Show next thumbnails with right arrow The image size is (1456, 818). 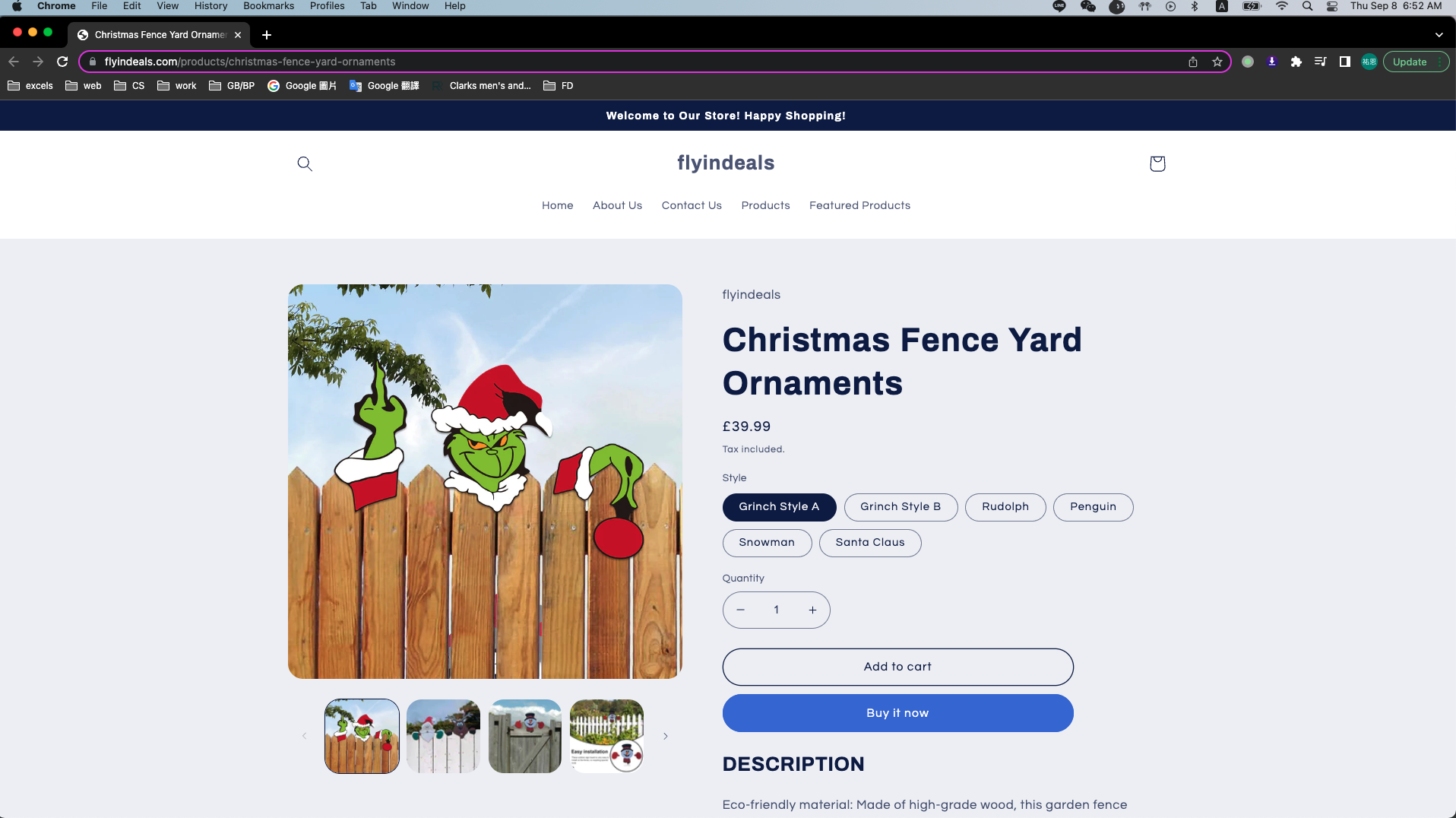pos(666,736)
